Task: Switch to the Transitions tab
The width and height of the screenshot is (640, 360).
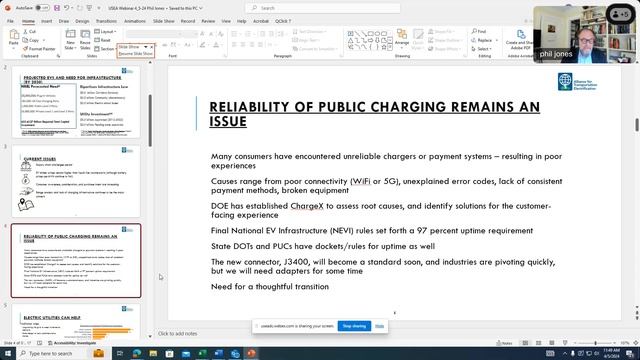Action: (x=106, y=21)
